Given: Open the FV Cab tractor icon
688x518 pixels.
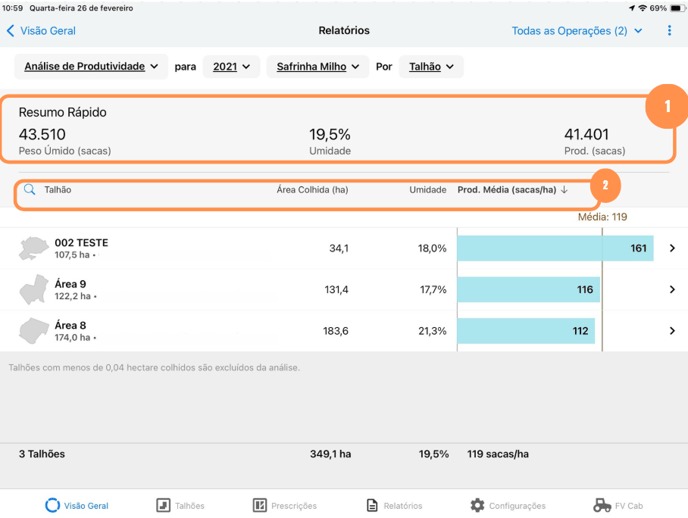Looking at the screenshot, I should (x=602, y=506).
